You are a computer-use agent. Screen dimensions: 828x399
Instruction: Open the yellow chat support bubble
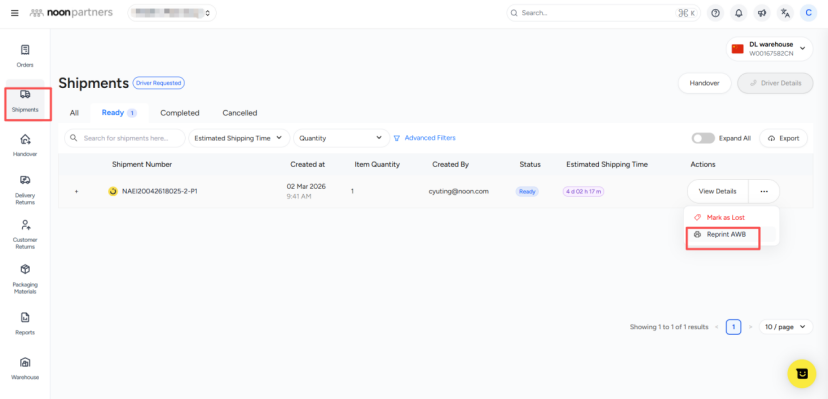click(x=802, y=374)
